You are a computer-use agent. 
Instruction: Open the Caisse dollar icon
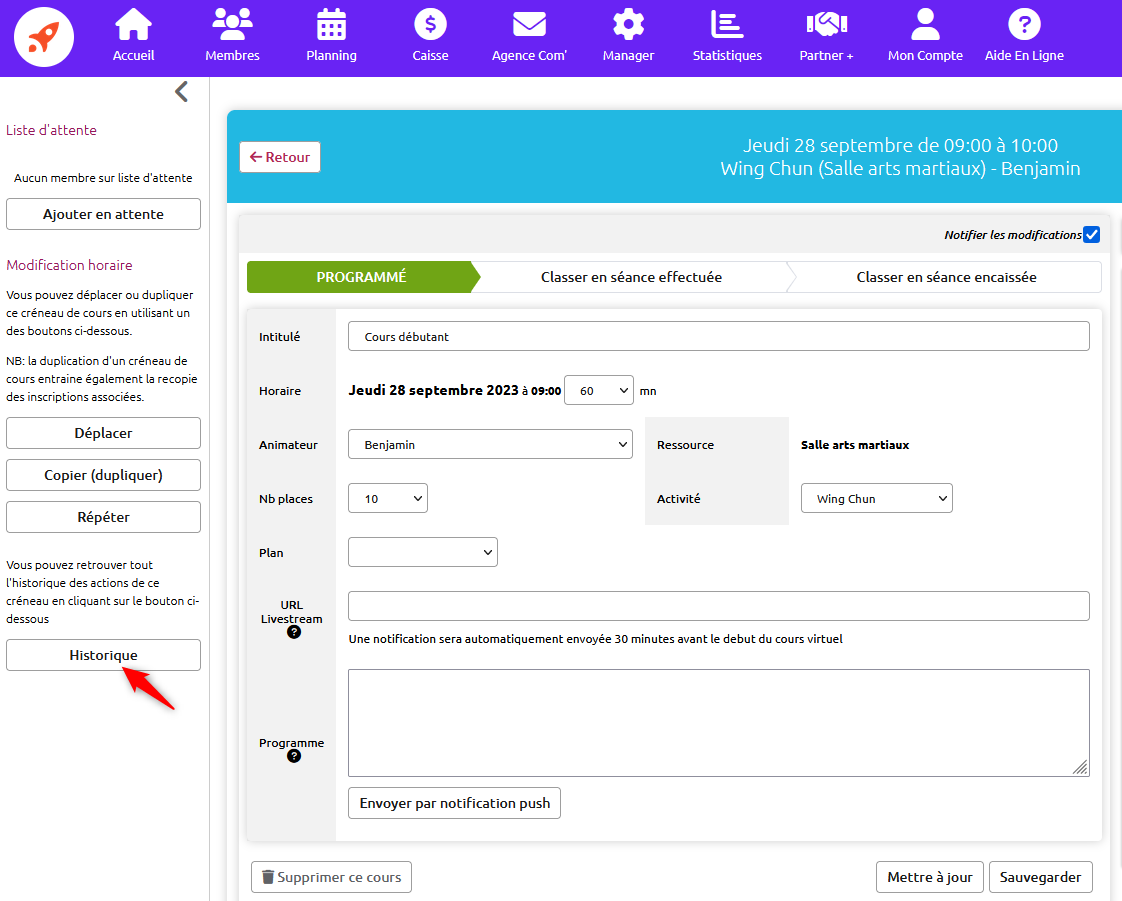(x=430, y=24)
